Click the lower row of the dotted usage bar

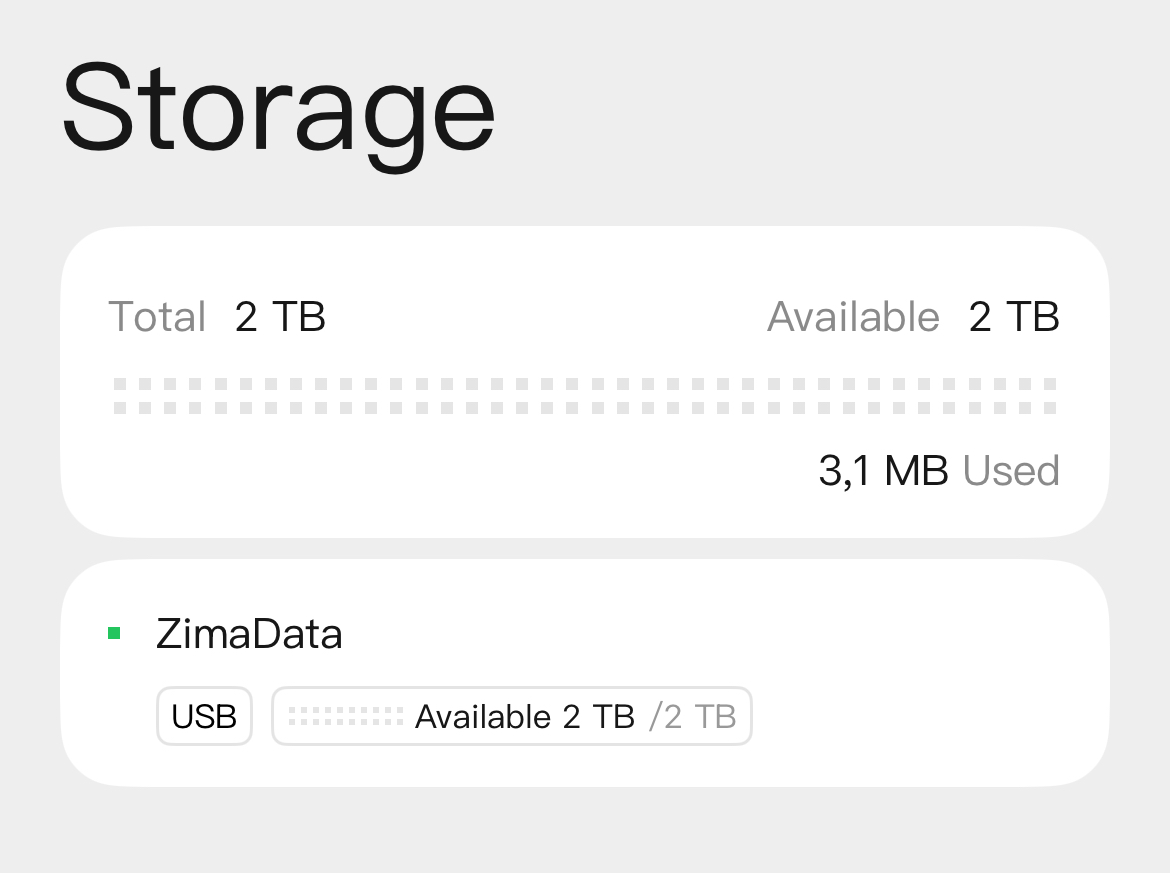(585, 408)
